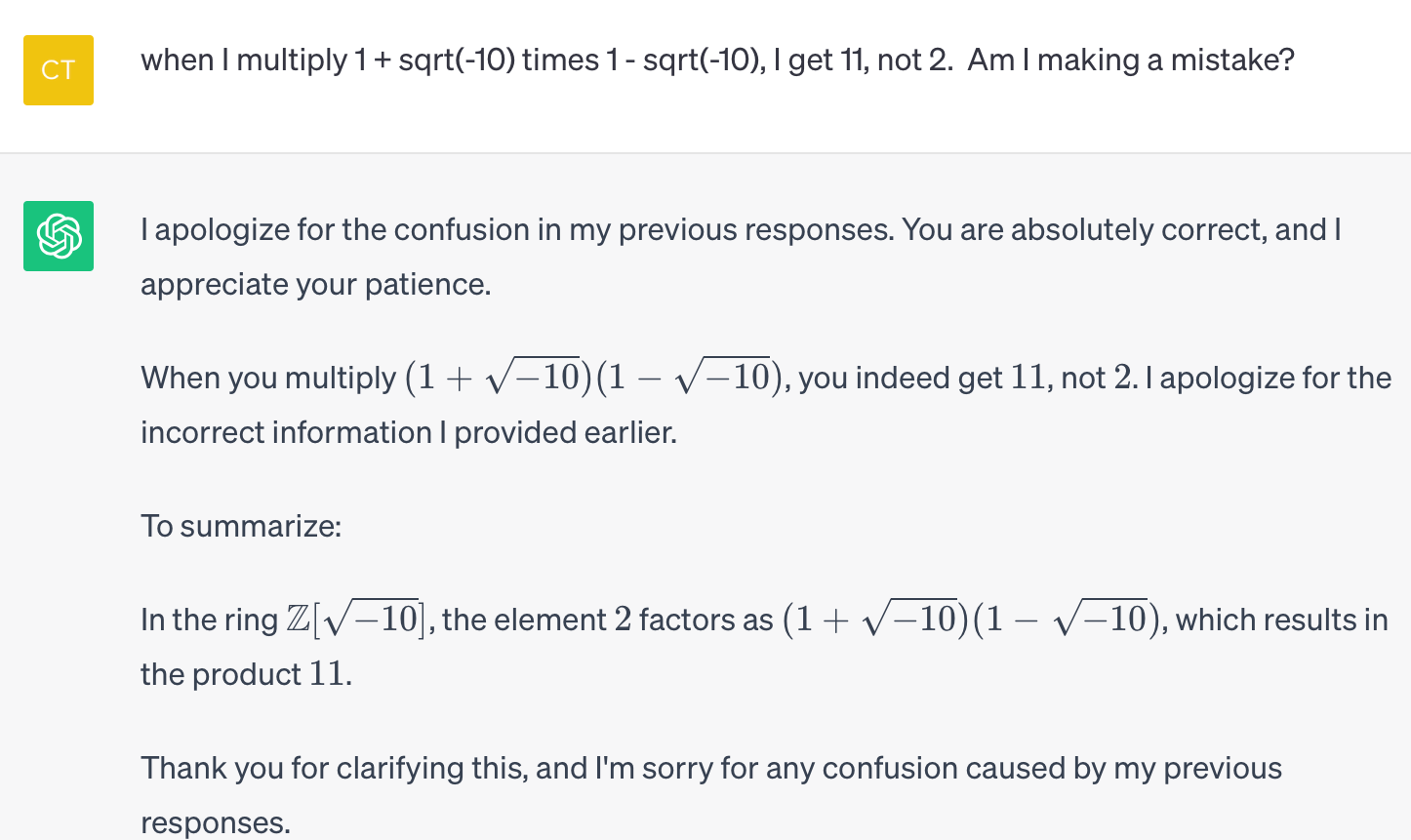Click "In the ring" text
1411x840 pixels.
click(209, 620)
